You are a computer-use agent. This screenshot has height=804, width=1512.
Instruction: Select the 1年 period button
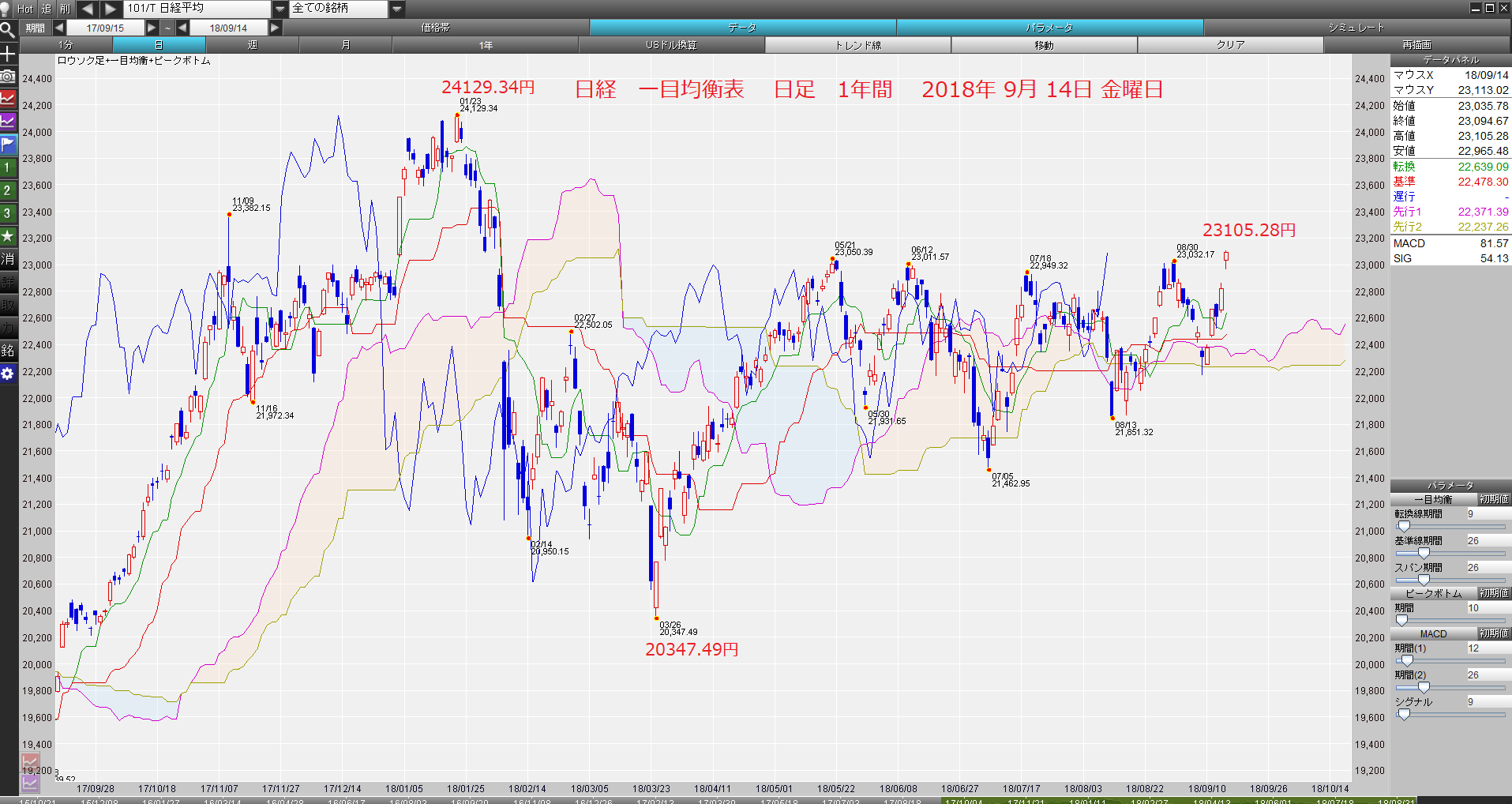[486, 45]
